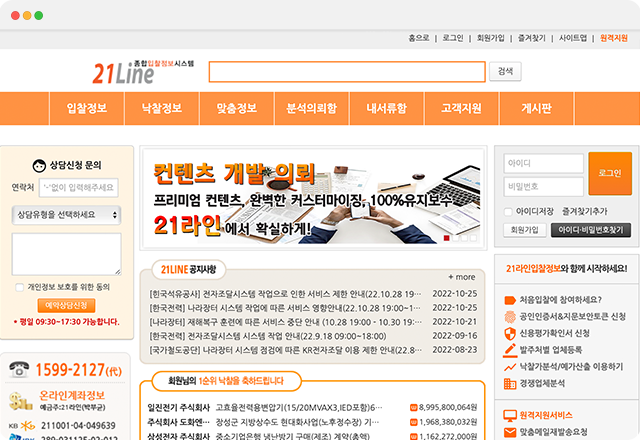
Task: Click the orange tag icon for 처음입찰에 참여하세요?
Action: click(510, 300)
